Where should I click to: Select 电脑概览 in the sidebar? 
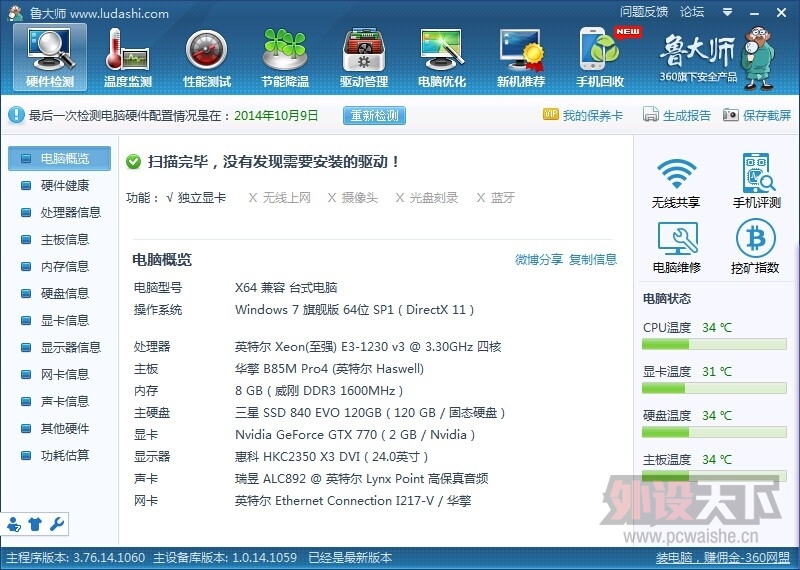click(x=59, y=159)
